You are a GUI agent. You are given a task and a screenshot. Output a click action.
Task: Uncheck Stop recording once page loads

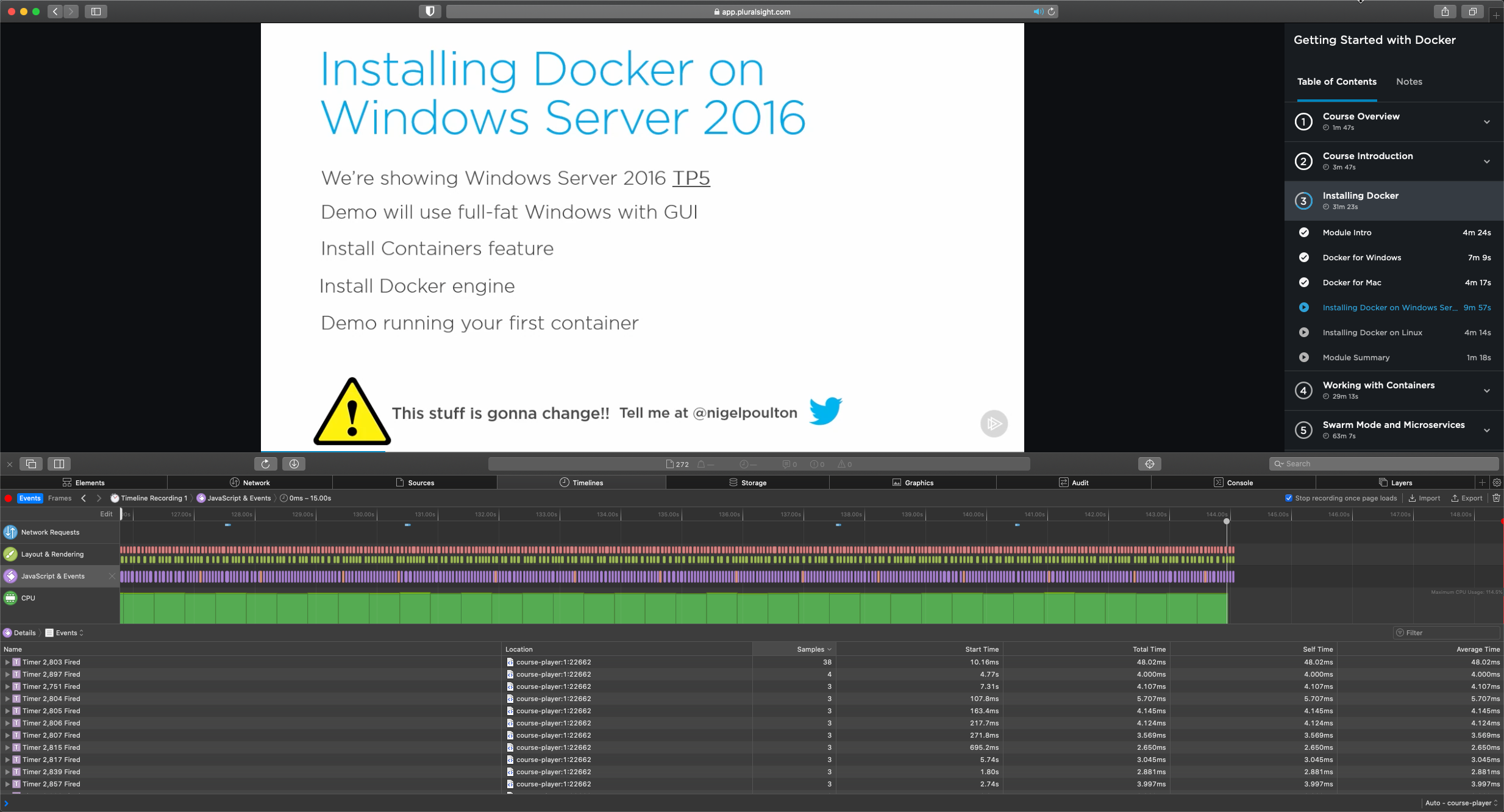point(1288,497)
